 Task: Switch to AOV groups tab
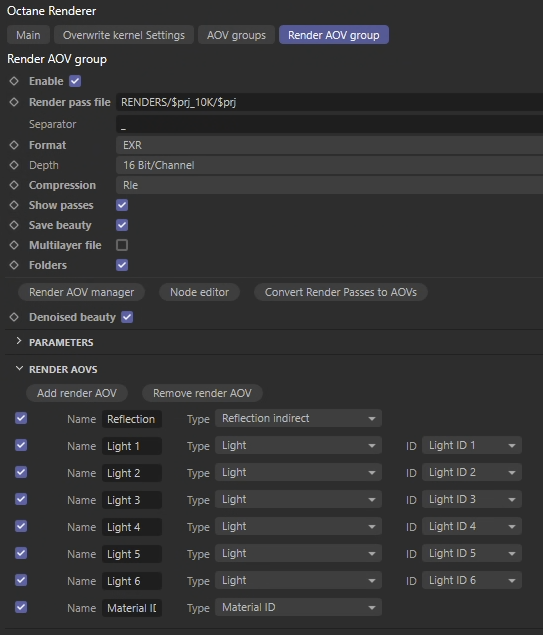click(236, 35)
